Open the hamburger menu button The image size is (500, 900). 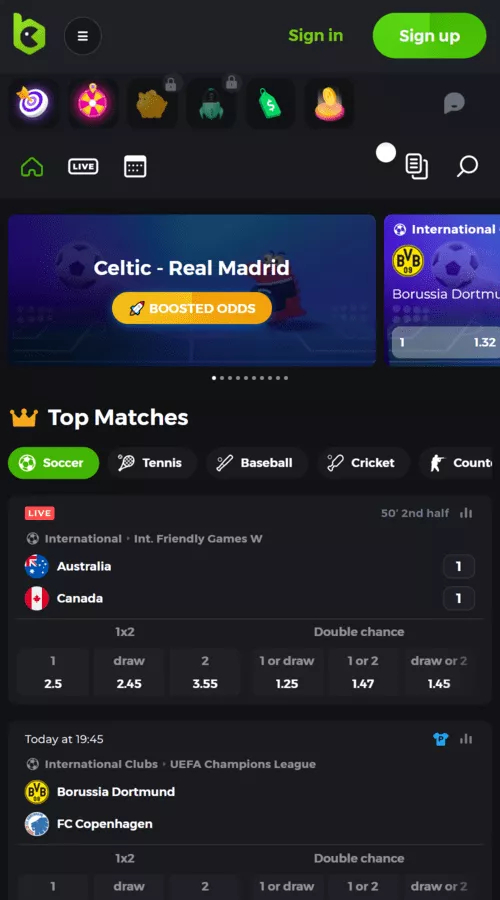pos(83,36)
